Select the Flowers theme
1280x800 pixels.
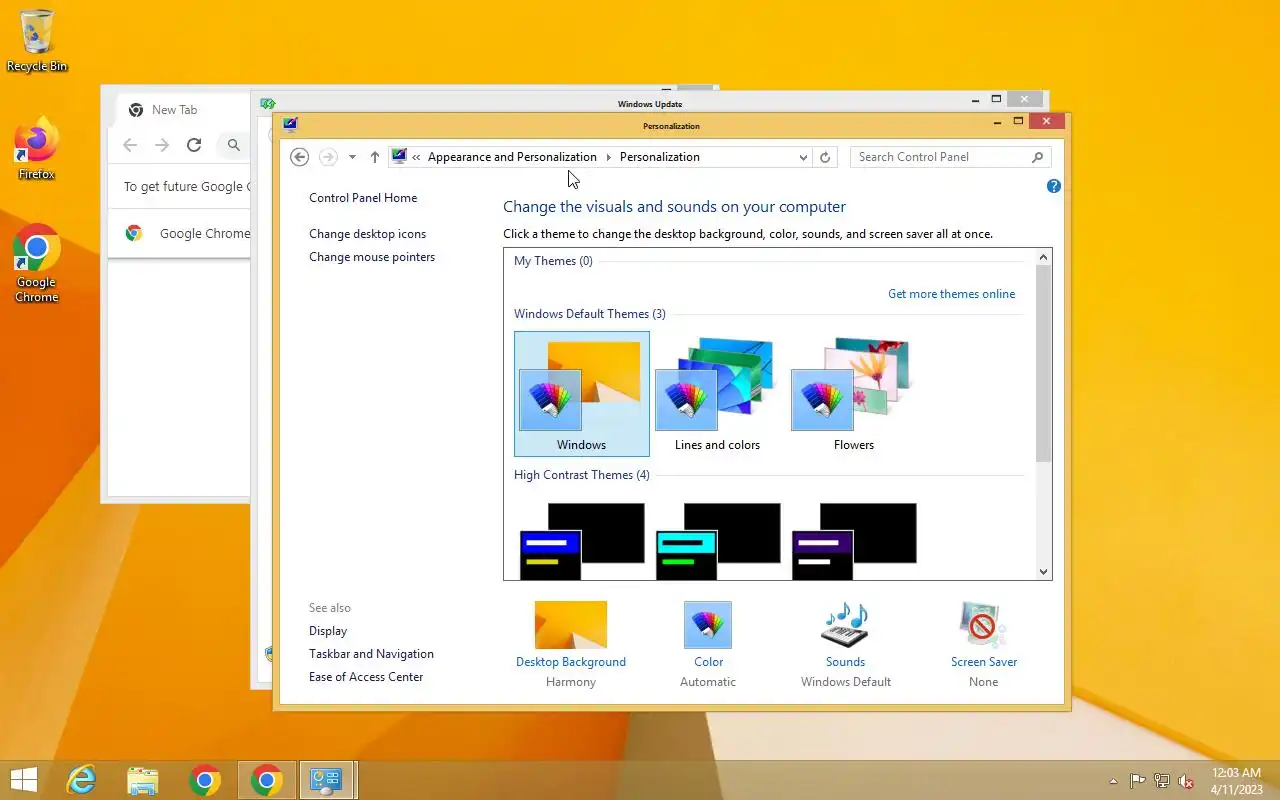[854, 394]
